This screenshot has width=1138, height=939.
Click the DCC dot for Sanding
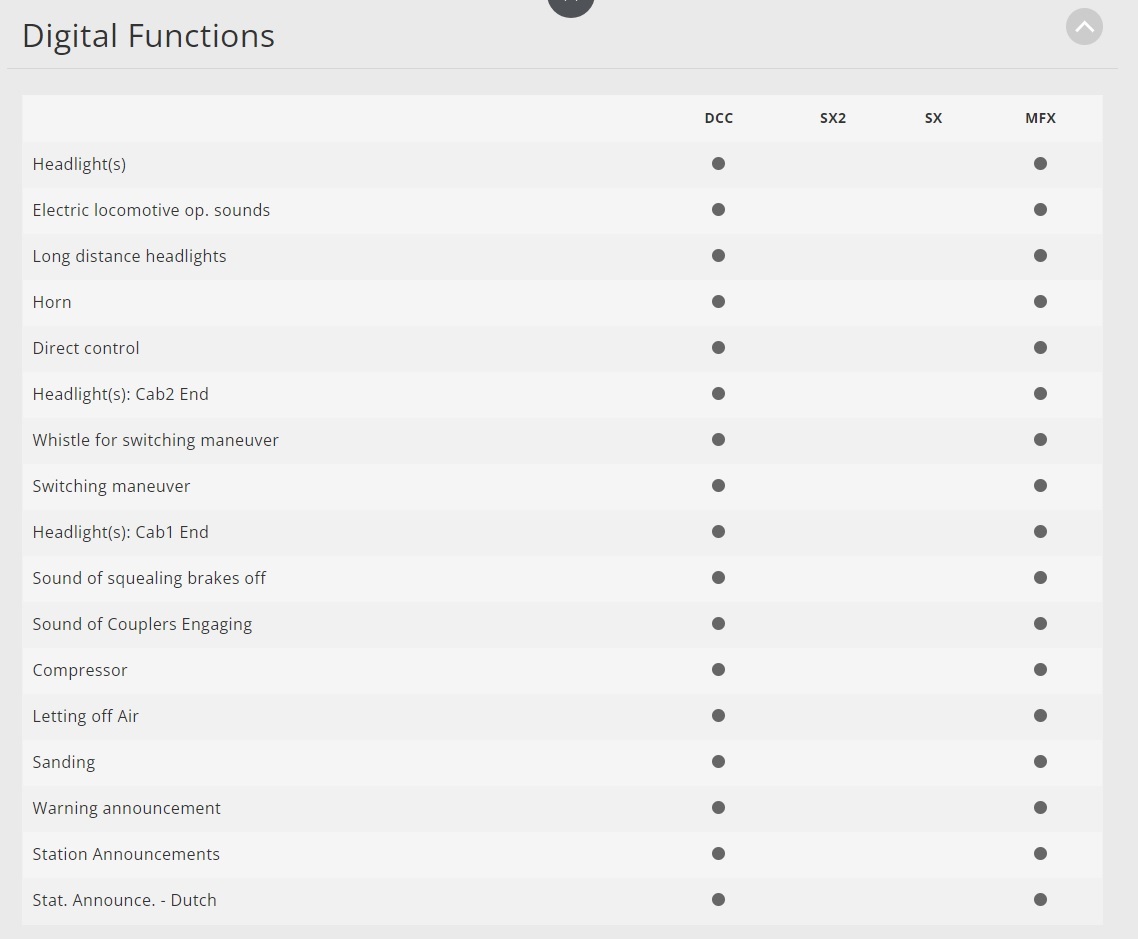click(x=718, y=762)
